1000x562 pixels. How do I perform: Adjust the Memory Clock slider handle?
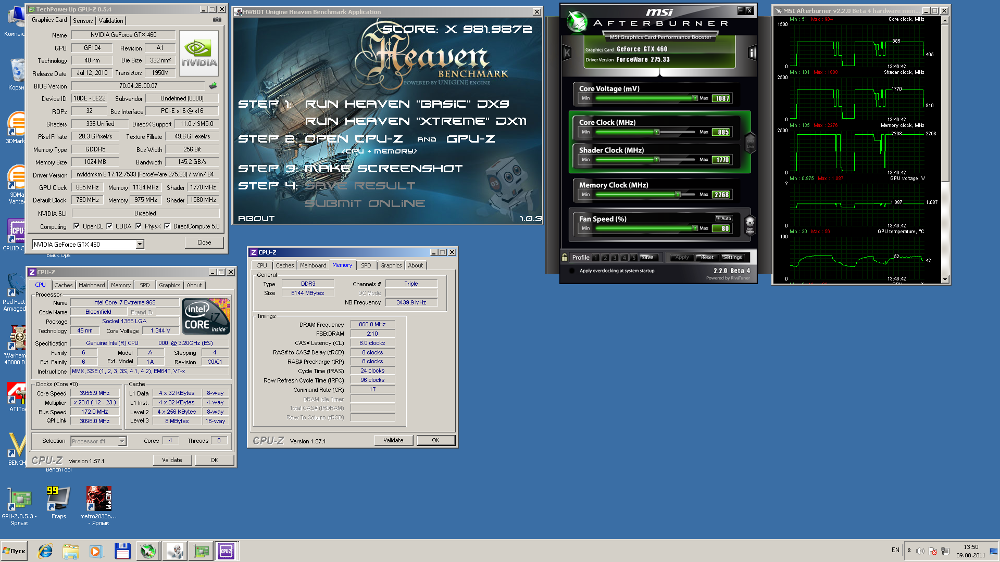point(677,195)
